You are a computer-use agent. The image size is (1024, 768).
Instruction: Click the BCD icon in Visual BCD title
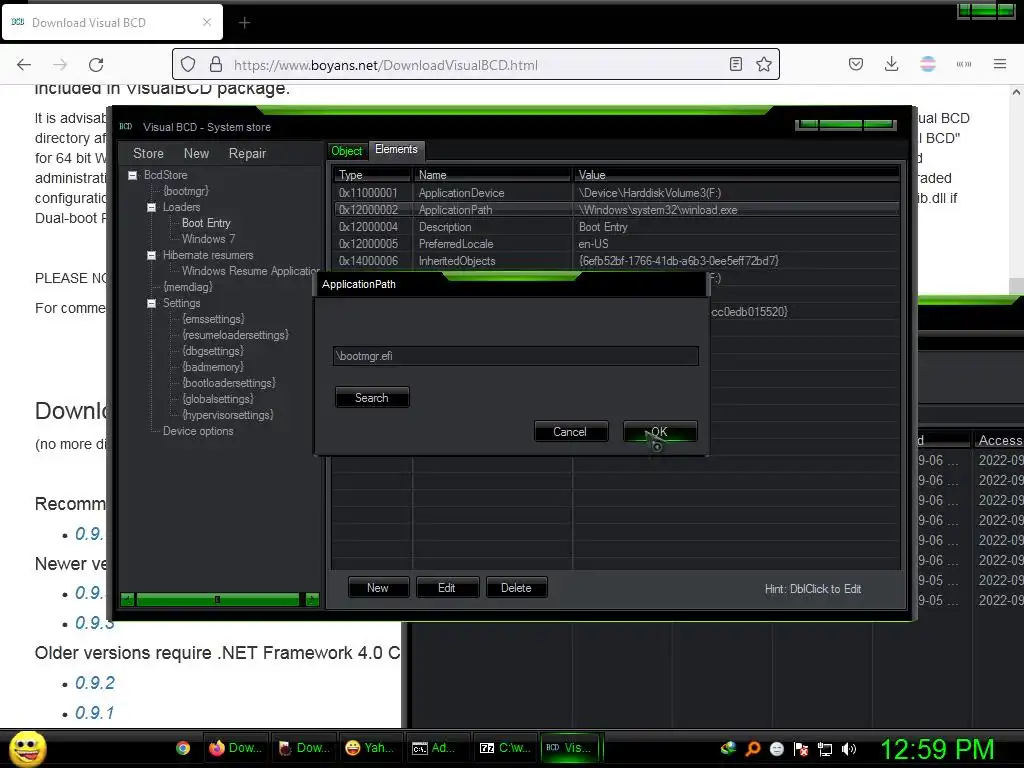click(x=126, y=127)
